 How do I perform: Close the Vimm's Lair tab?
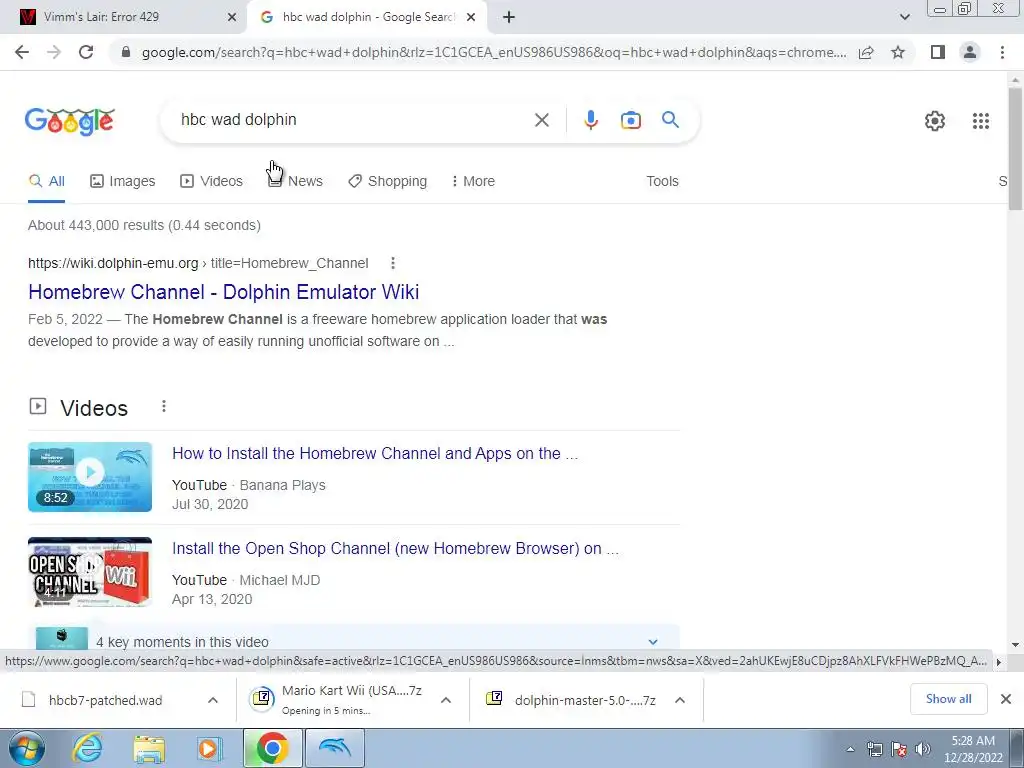(x=232, y=18)
